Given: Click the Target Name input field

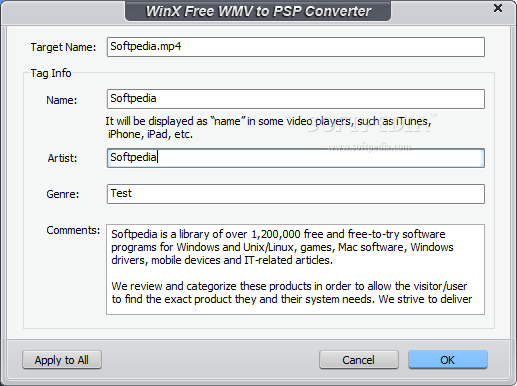Looking at the screenshot, I should [x=296, y=47].
